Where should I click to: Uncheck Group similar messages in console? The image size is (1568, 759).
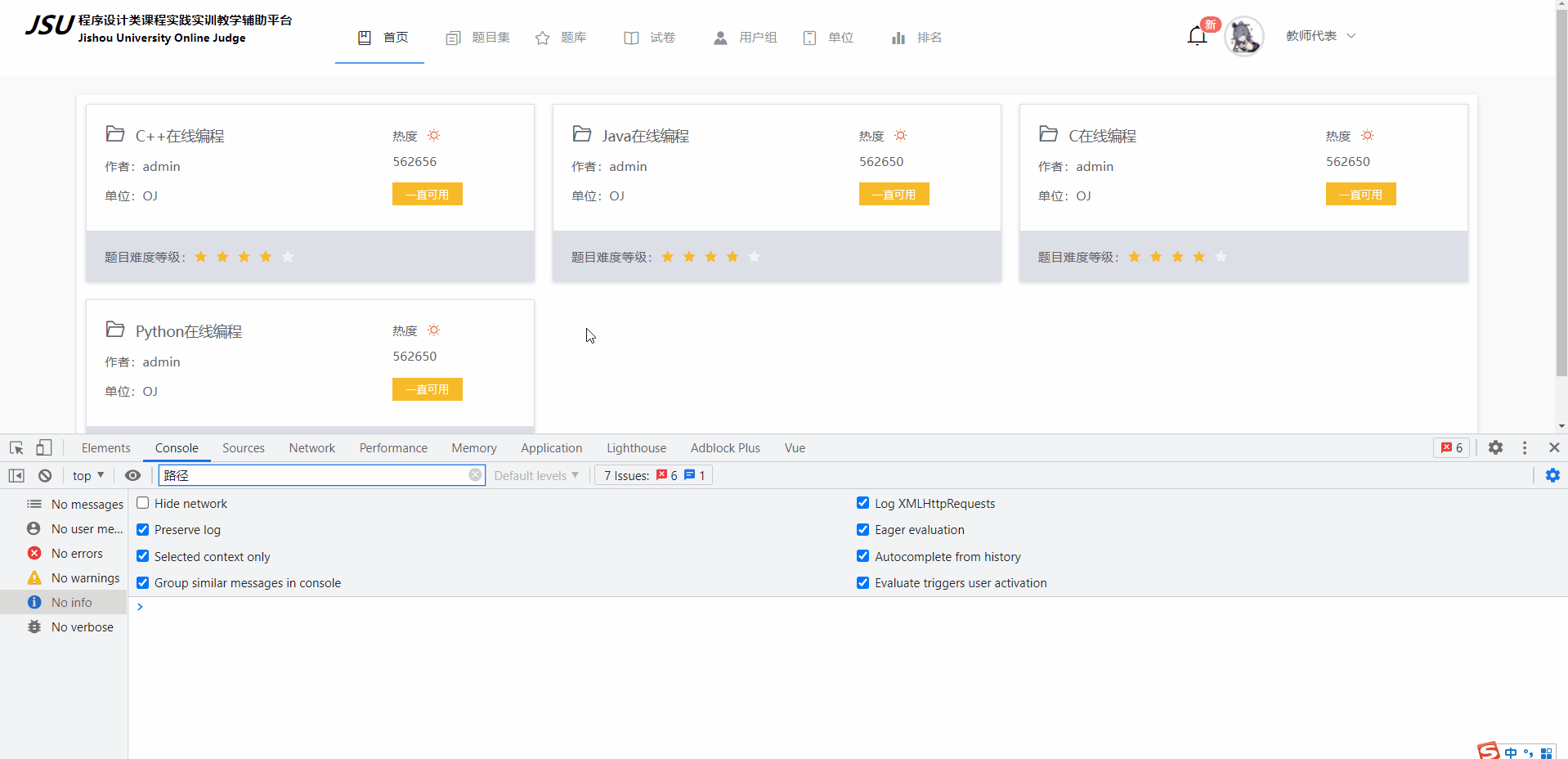143,582
